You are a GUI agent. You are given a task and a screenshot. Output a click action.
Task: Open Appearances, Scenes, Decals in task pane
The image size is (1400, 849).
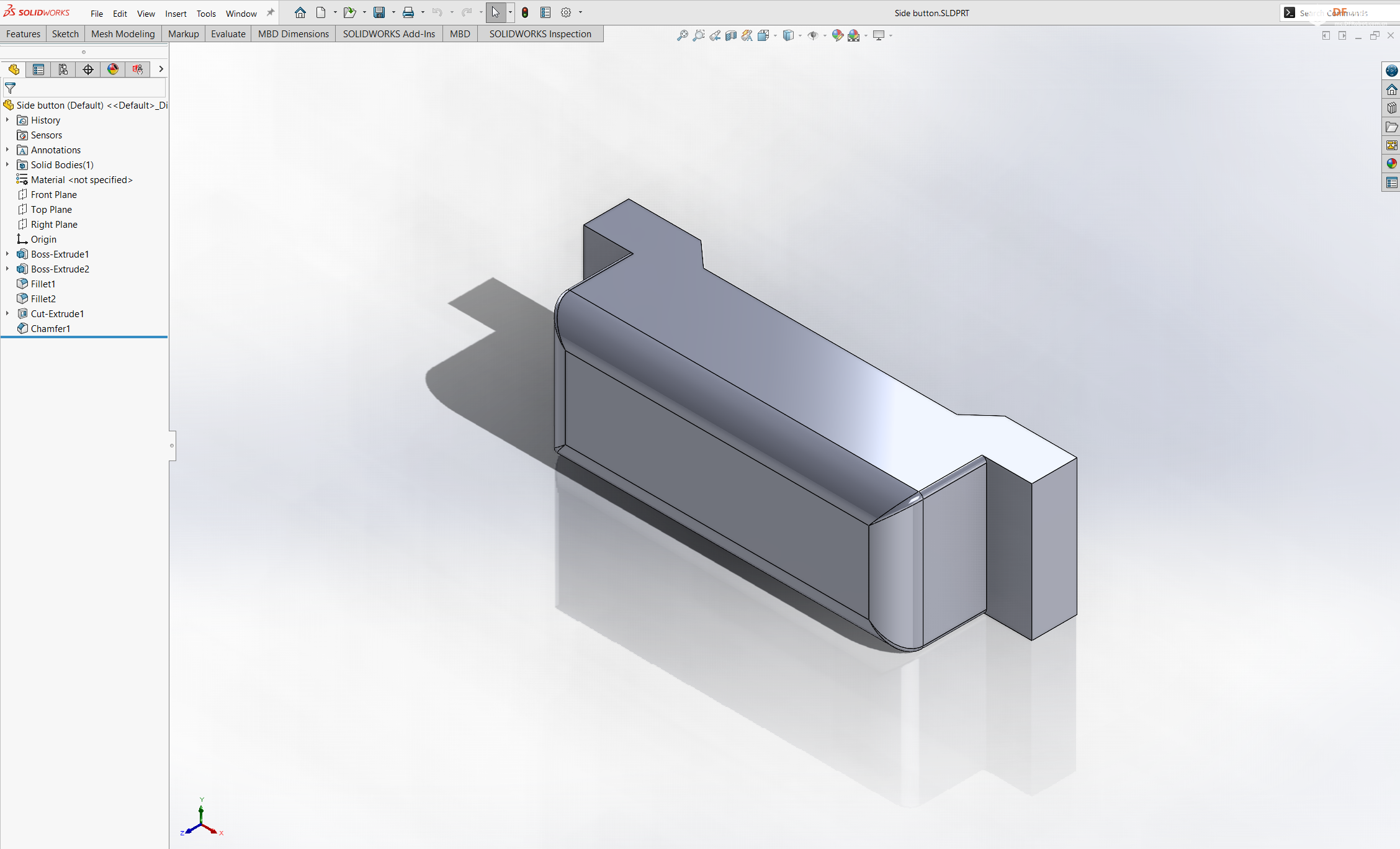(1392, 164)
